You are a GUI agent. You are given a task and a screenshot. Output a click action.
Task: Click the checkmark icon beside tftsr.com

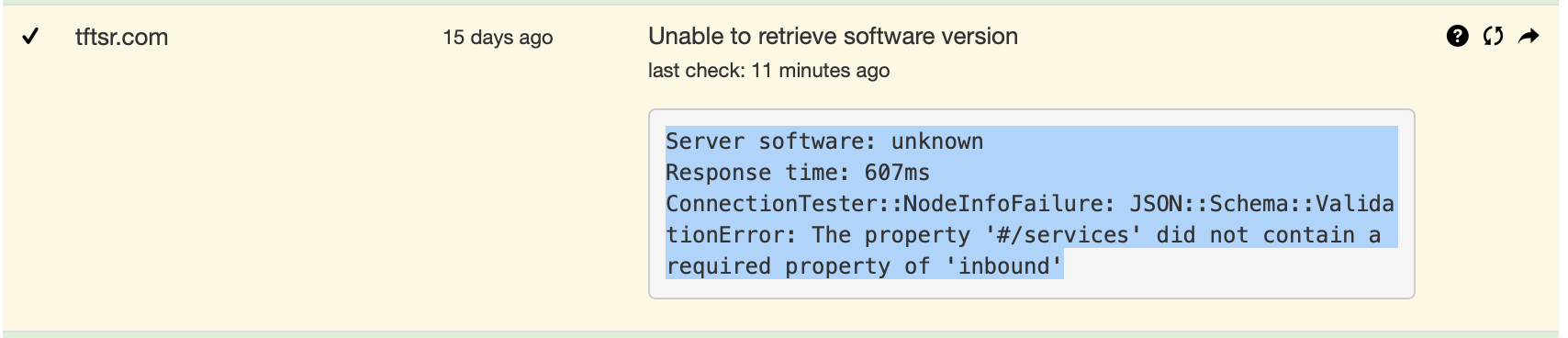30,36
